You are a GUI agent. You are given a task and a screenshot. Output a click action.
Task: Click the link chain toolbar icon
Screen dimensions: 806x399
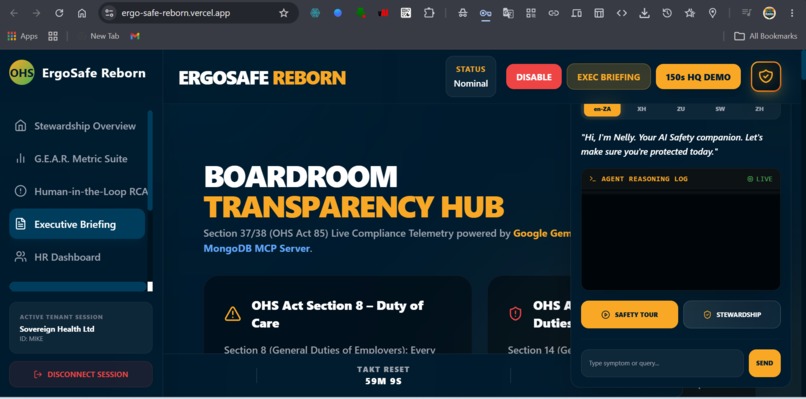554,13
